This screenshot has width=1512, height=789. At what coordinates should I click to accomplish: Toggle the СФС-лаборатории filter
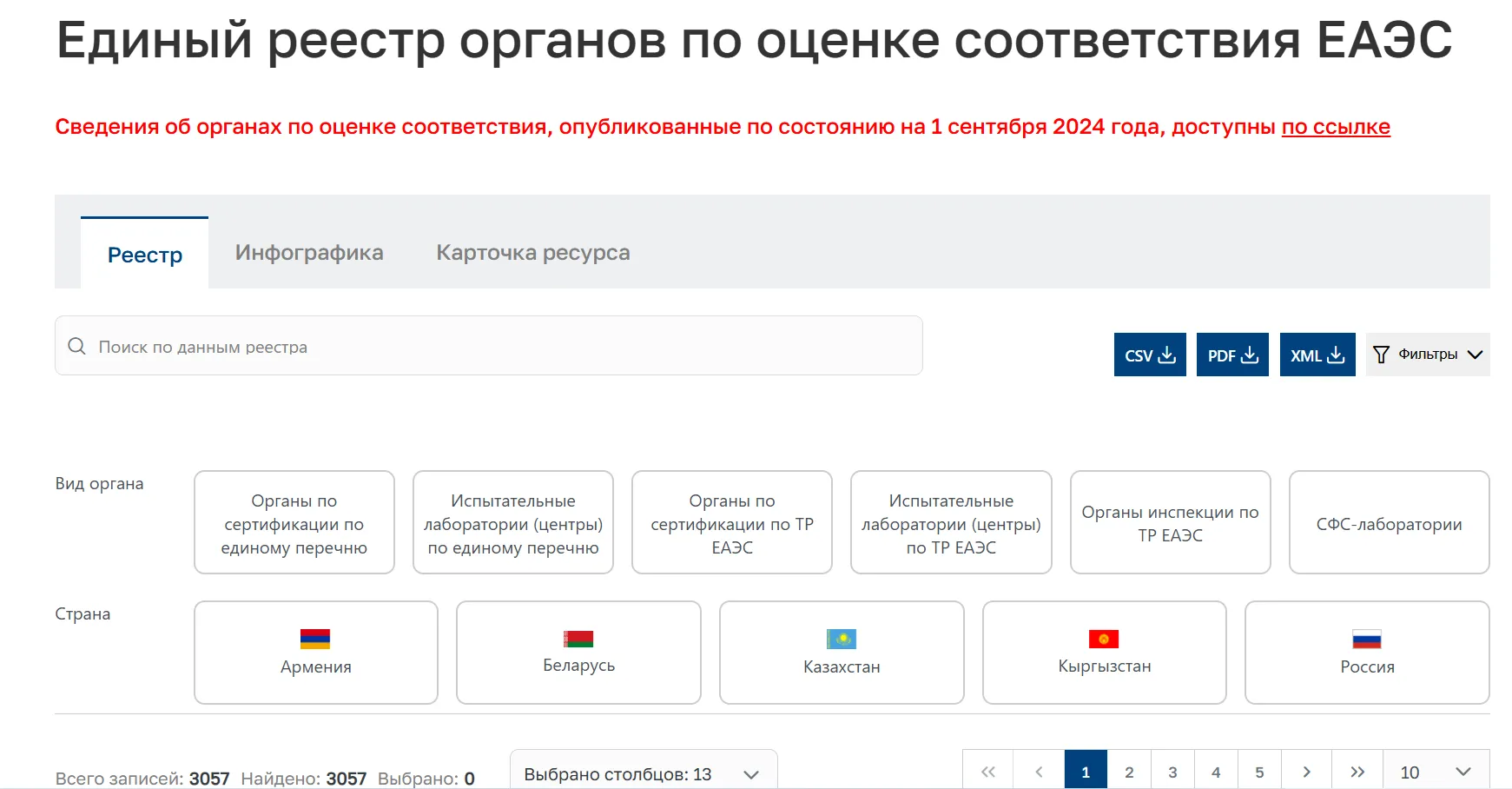[x=1388, y=523]
